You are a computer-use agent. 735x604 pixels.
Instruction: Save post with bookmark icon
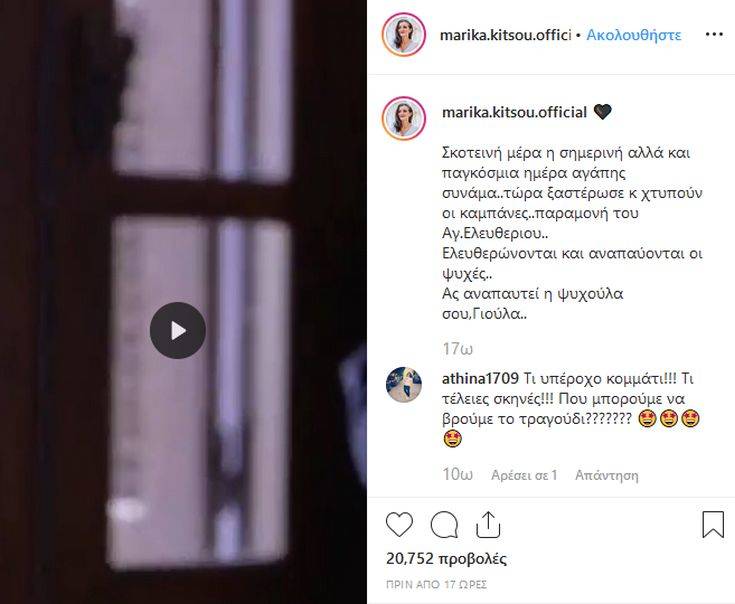coord(713,524)
